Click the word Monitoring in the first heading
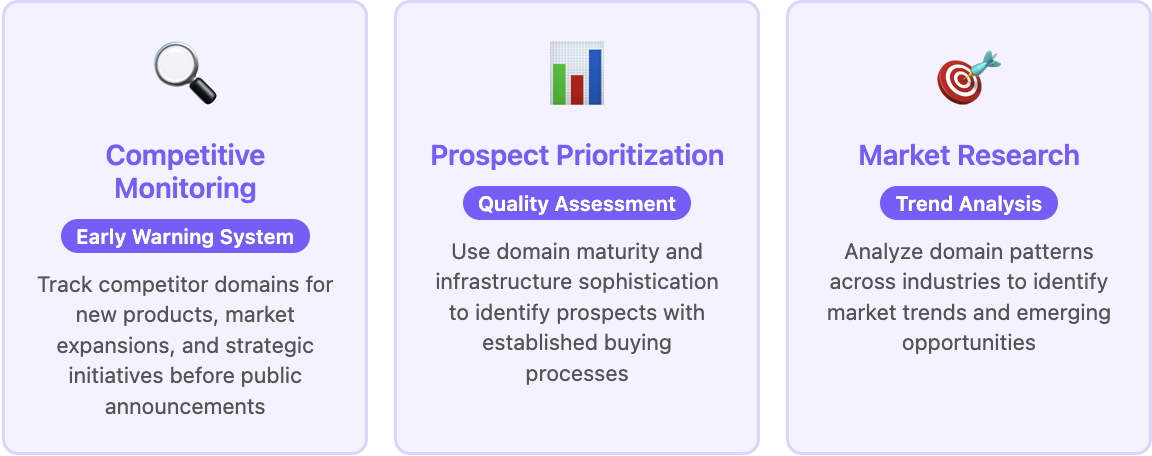This screenshot has height=456, width=1152. [x=185, y=188]
